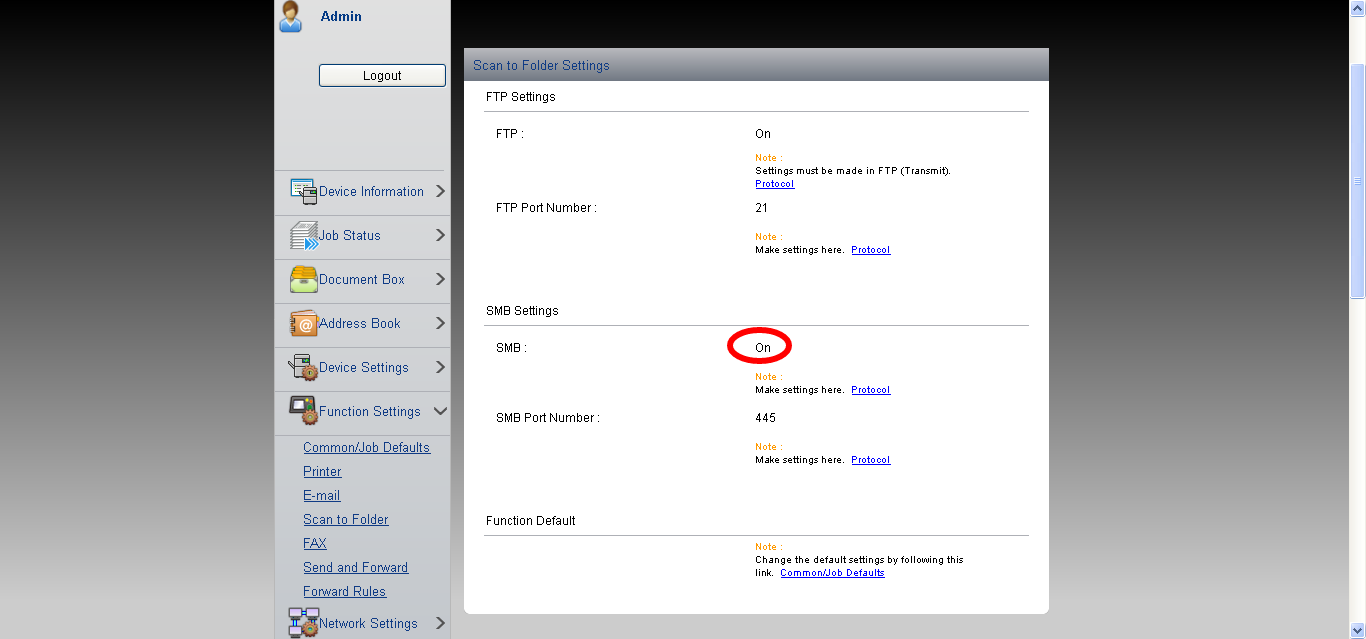The width and height of the screenshot is (1366, 639).
Task: Click the Document Box icon
Action: (303, 280)
